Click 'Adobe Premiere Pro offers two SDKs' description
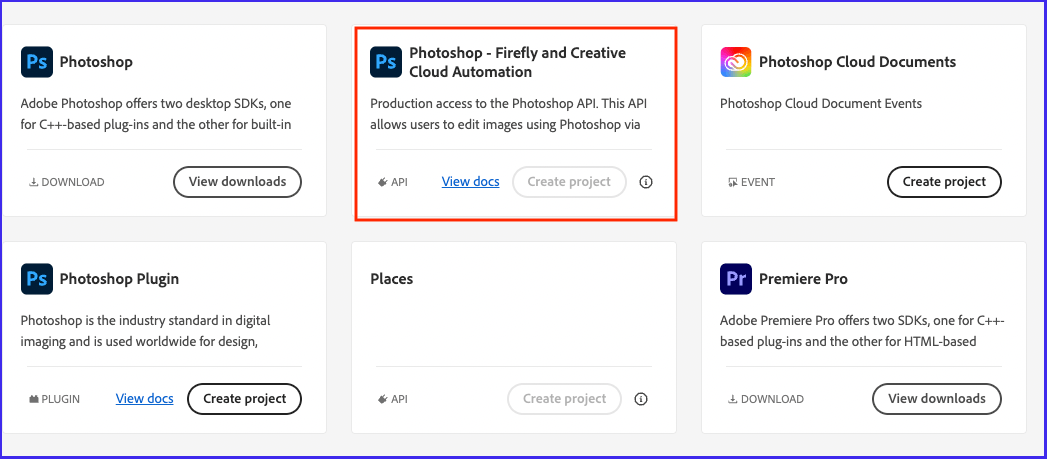Viewport: 1047px width, 459px height. click(x=862, y=331)
